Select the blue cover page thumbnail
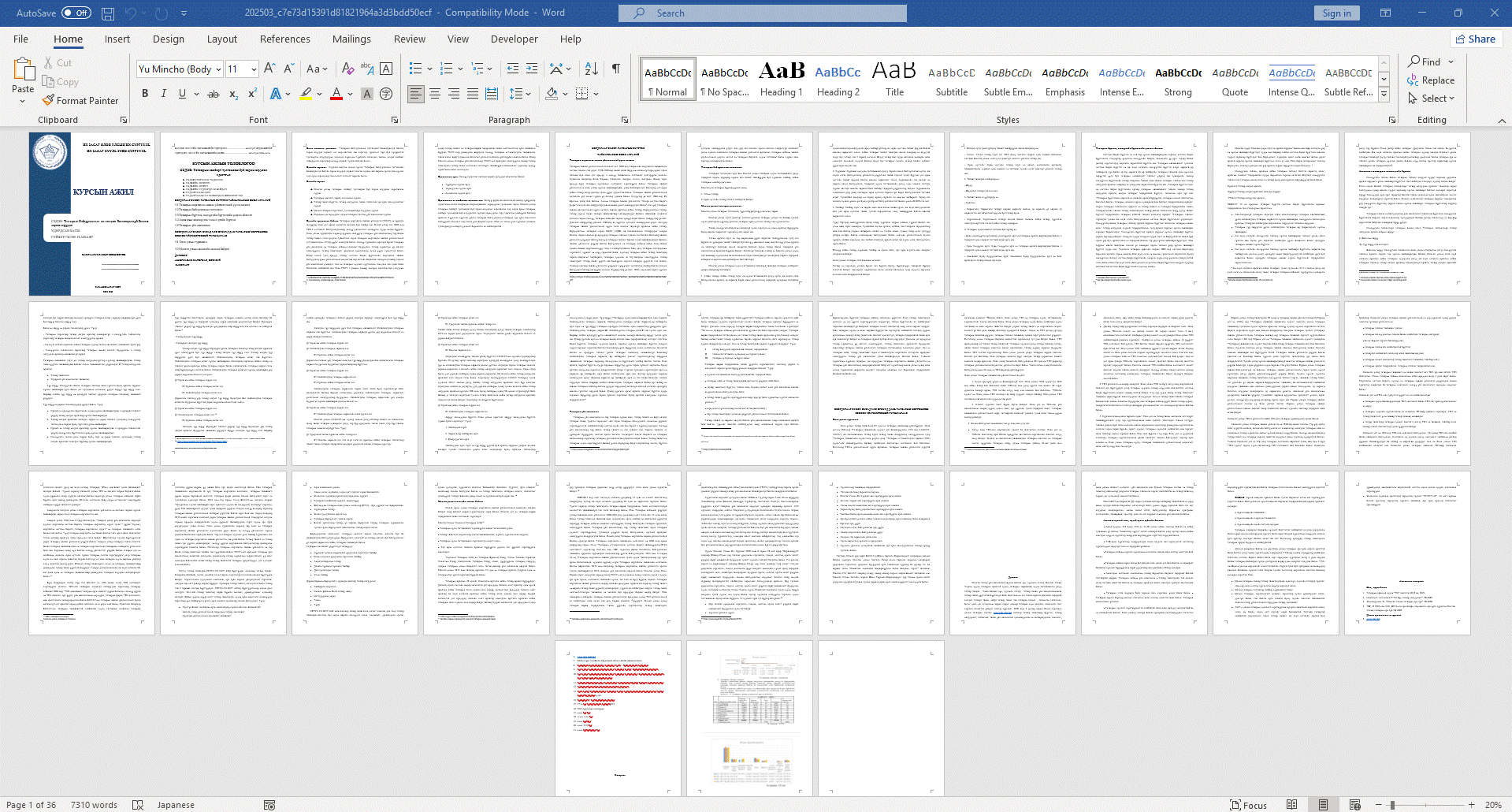Image resolution: width=1512 pixels, height=812 pixels. (x=91, y=214)
